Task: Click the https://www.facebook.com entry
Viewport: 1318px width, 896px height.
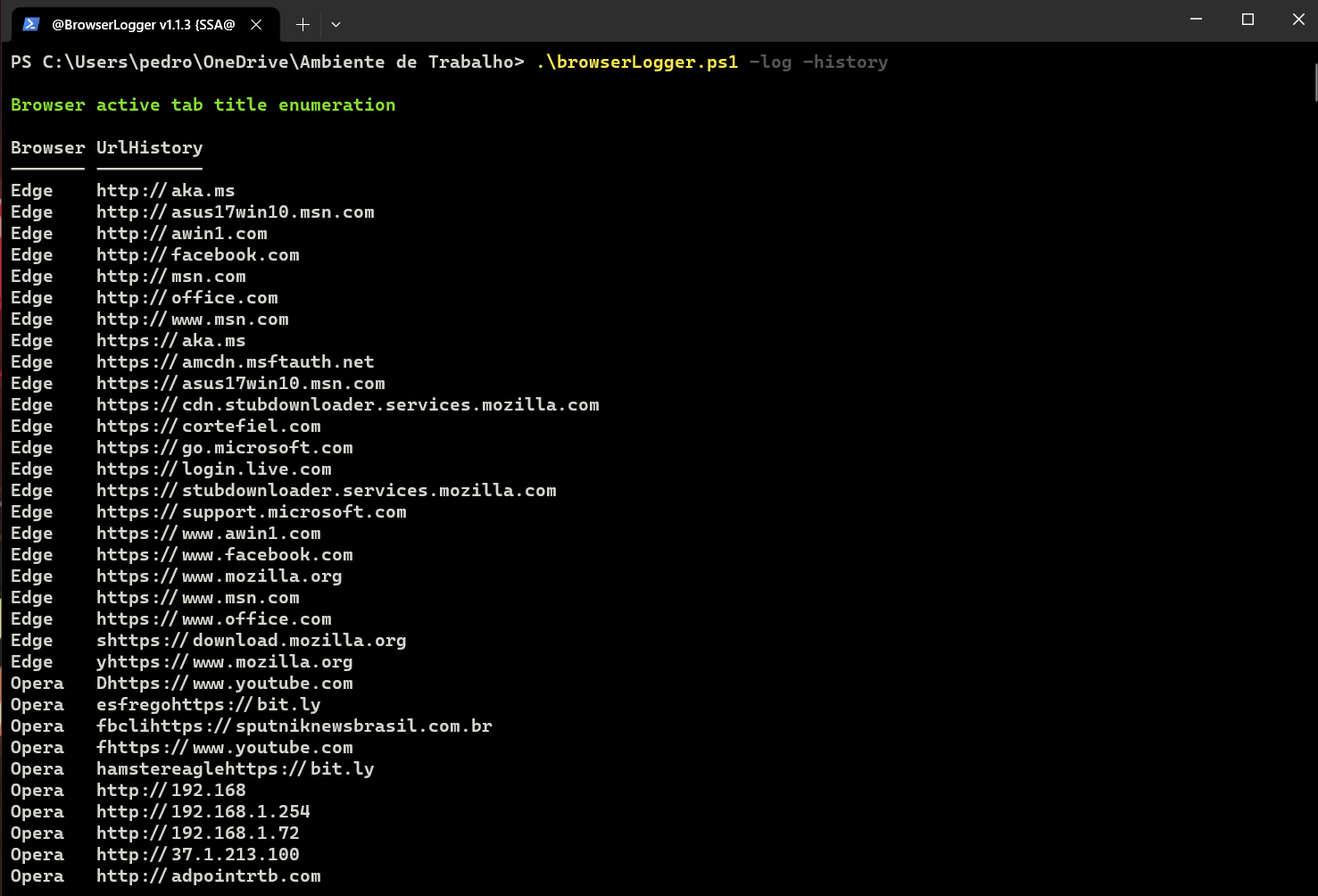Action: click(x=225, y=554)
